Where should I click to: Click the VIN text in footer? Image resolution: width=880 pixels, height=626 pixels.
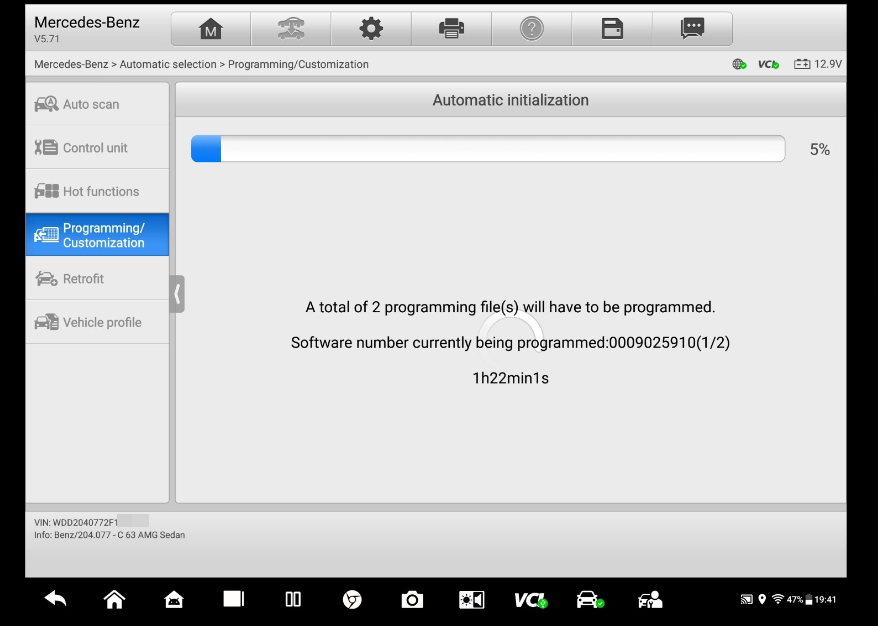tap(76, 522)
